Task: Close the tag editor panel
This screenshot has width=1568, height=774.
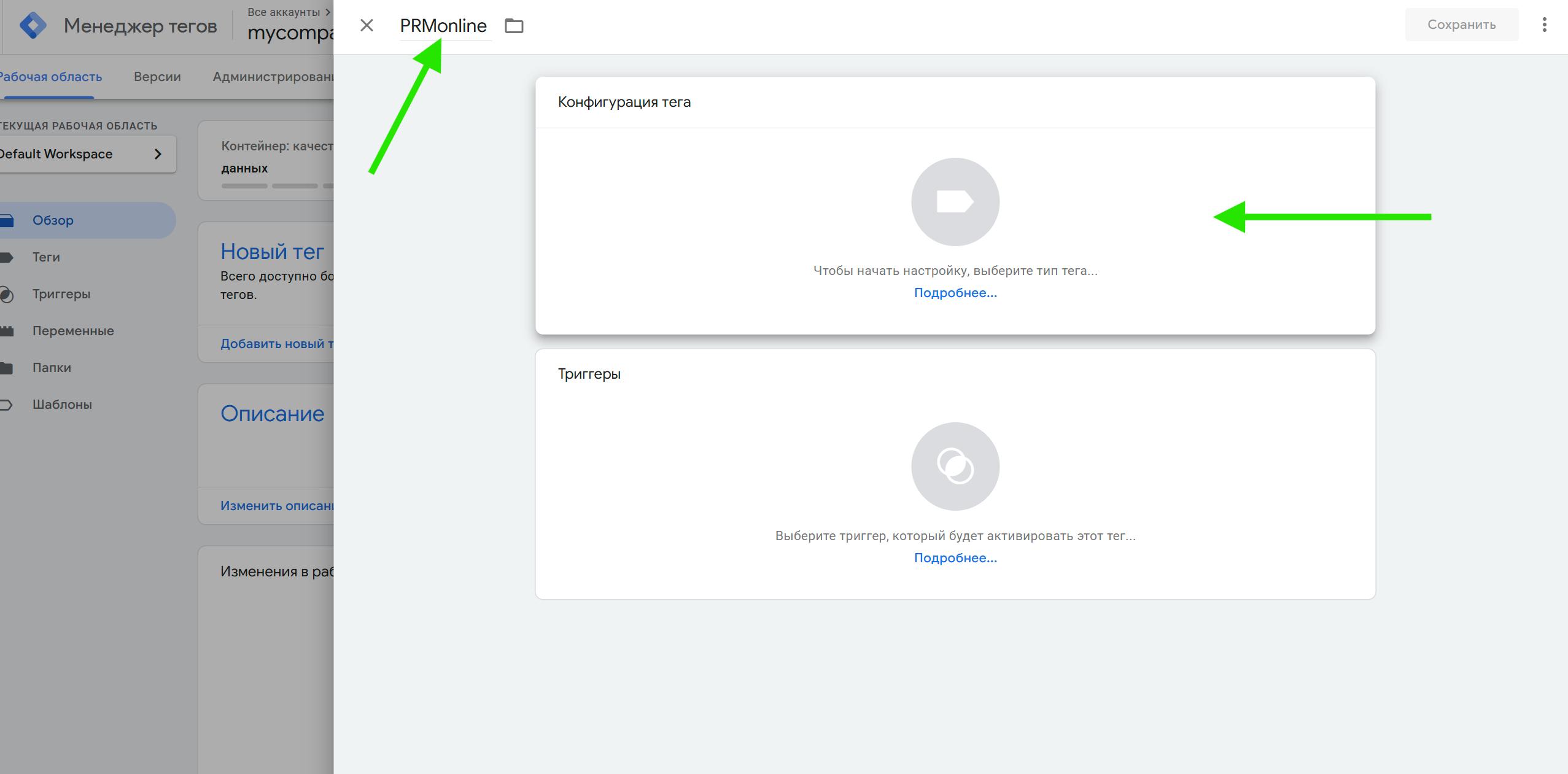Action: coord(367,25)
